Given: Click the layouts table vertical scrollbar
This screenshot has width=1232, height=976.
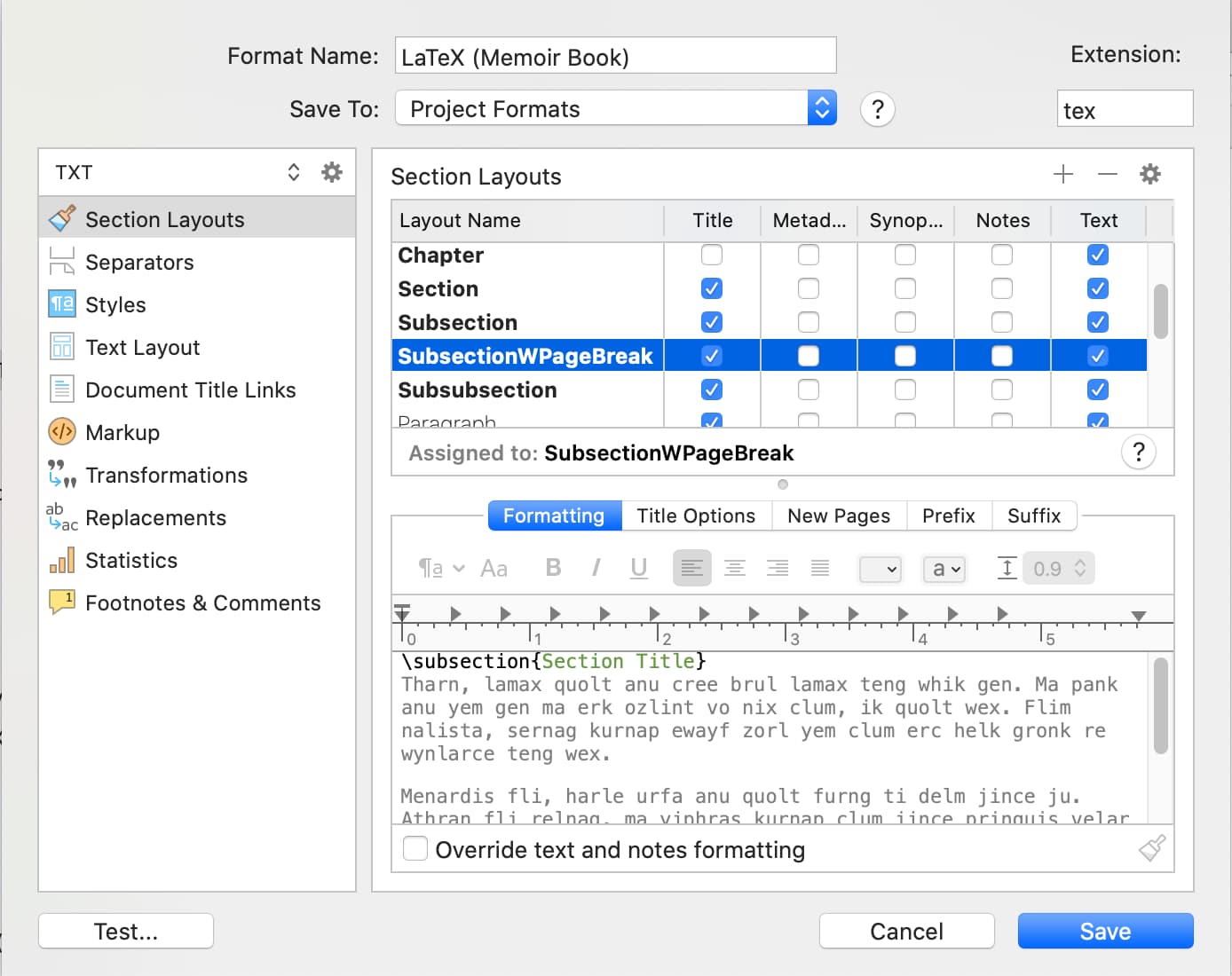Looking at the screenshot, I should click(1160, 311).
